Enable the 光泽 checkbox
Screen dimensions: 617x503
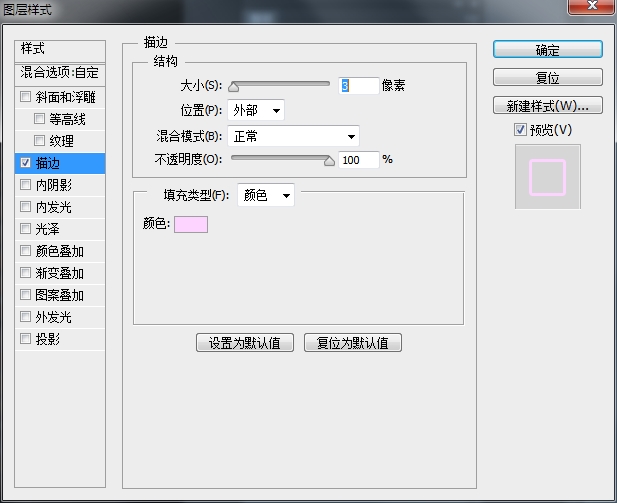pyautogui.click(x=26, y=229)
